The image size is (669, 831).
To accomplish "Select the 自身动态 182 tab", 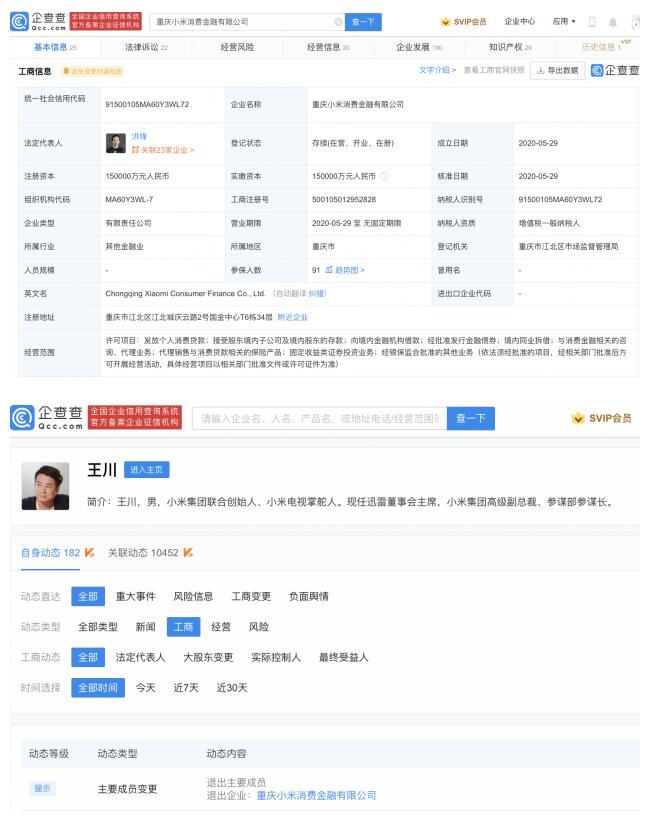I will [50, 553].
